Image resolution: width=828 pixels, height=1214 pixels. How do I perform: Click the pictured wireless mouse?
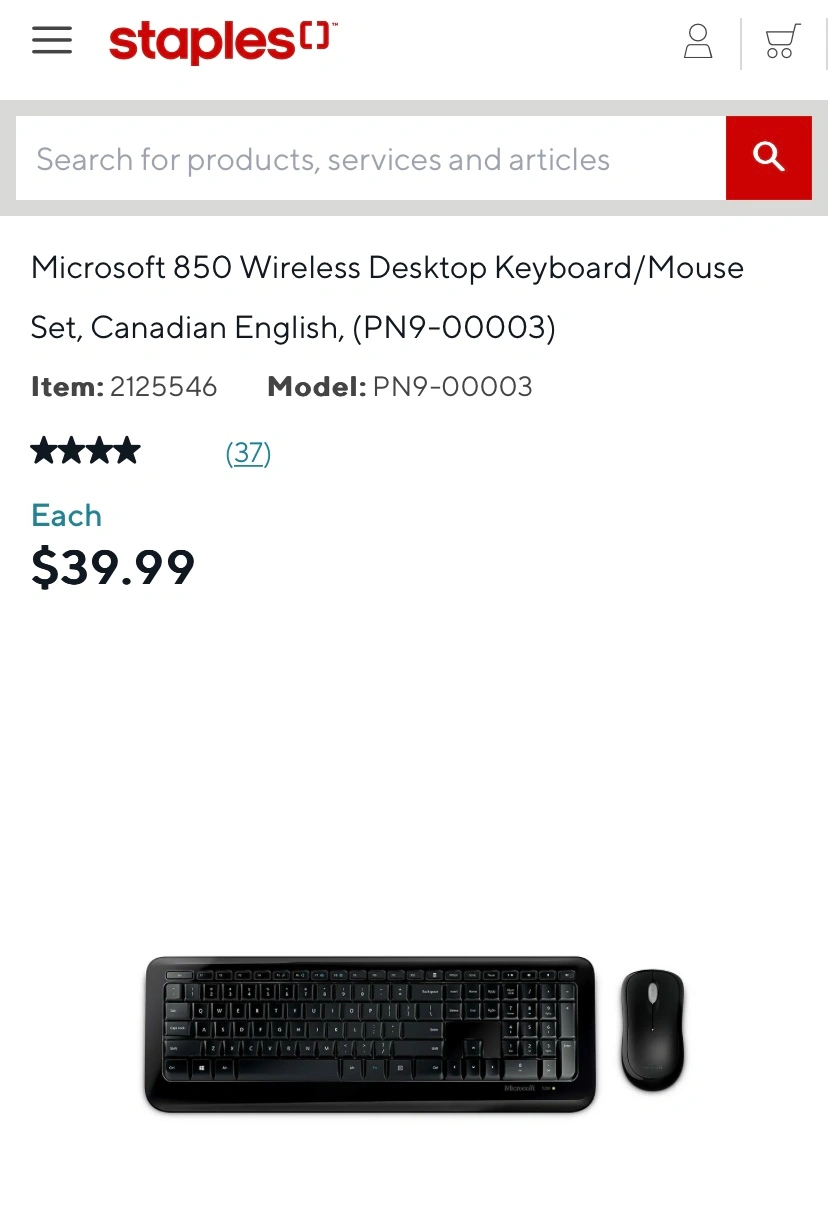(652, 1030)
